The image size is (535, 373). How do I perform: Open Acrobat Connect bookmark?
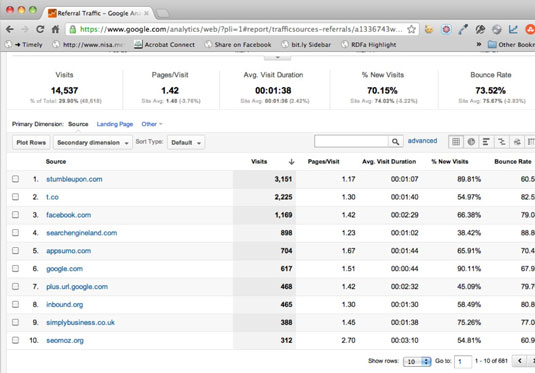pos(164,45)
